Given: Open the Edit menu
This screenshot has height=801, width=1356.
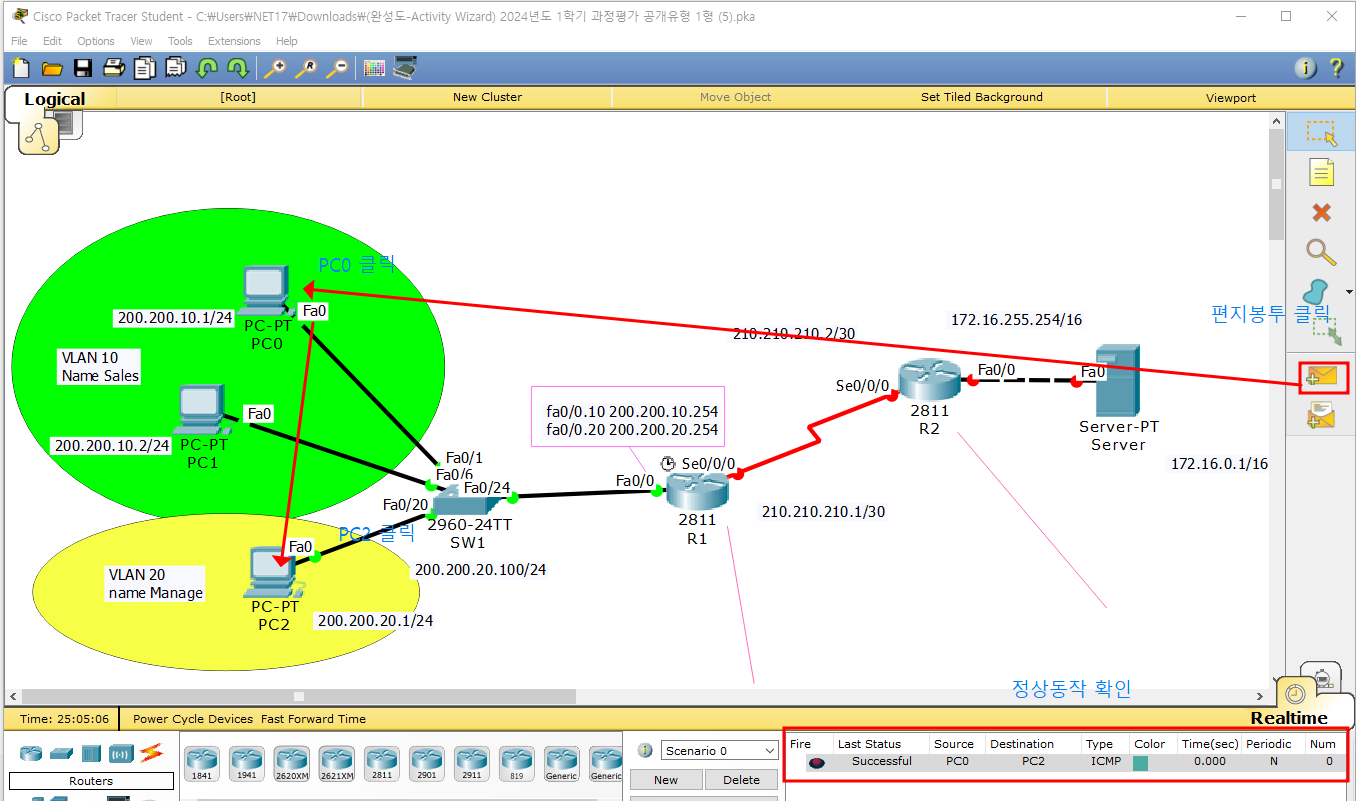Looking at the screenshot, I should (52, 41).
